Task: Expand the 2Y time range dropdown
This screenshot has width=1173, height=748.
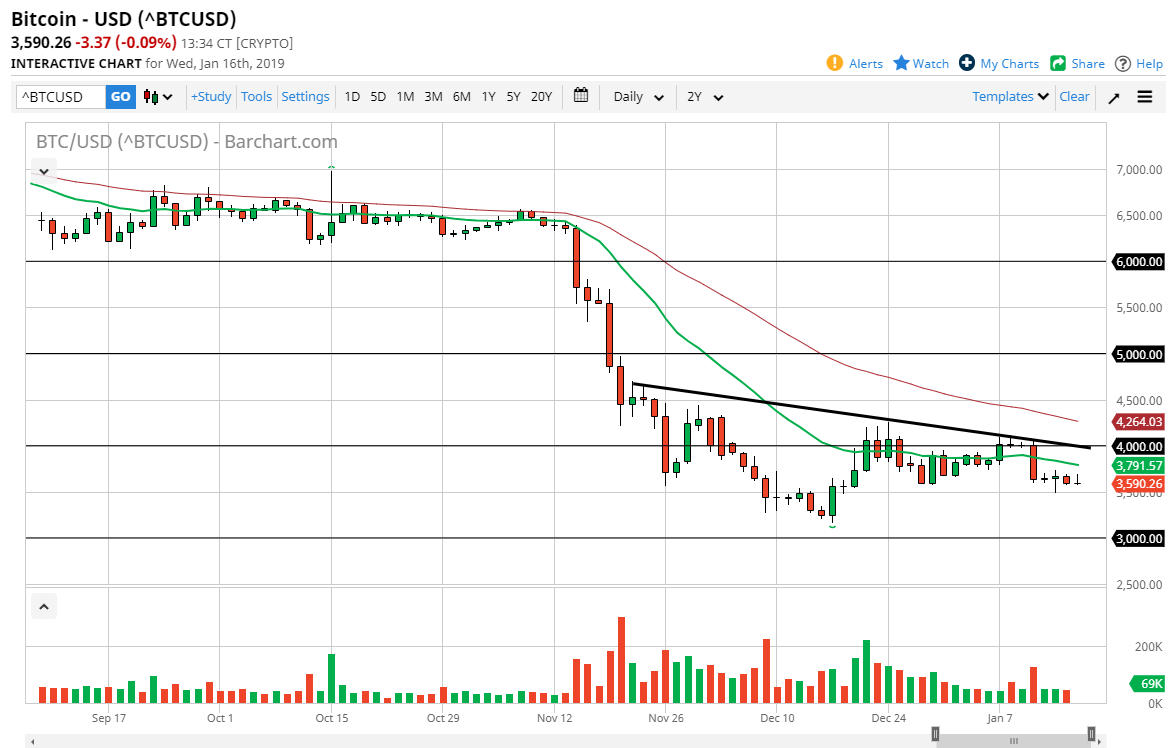Action: pos(703,97)
